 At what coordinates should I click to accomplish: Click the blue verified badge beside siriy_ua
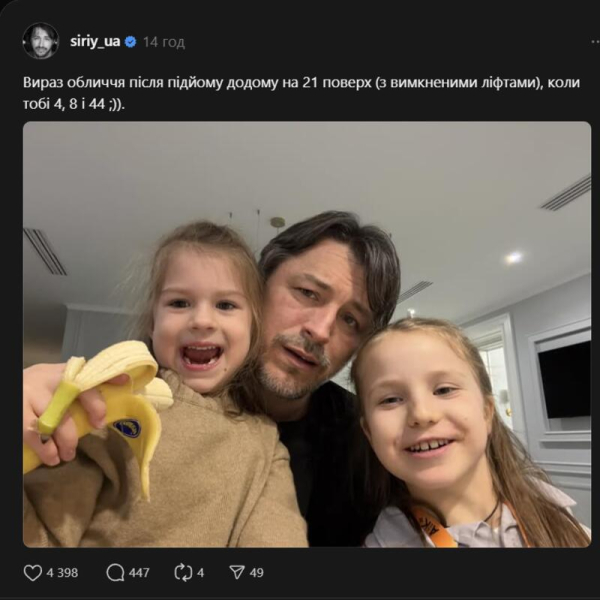(130, 41)
